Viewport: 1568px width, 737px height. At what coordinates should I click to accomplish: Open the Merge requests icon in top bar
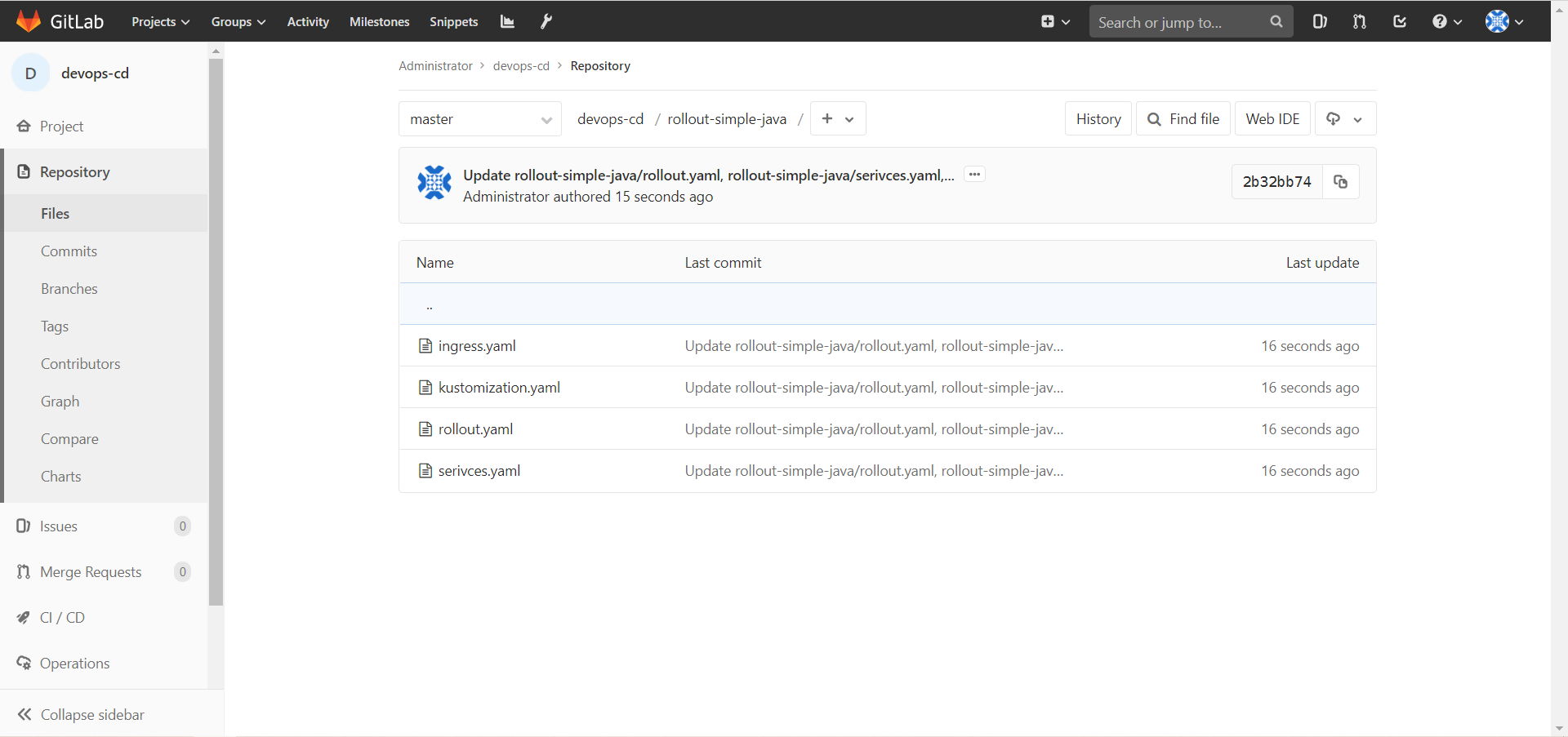tap(1360, 21)
